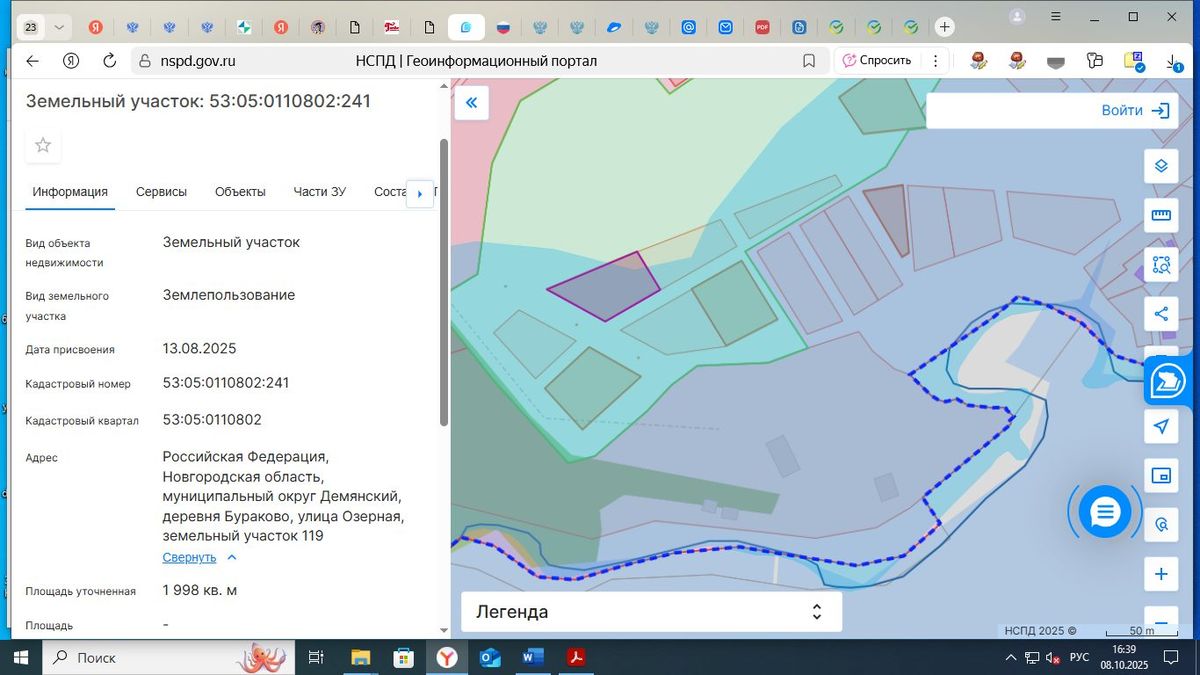Click the blue map-assistant side tab icon
1200x675 pixels.
[x=1168, y=380]
